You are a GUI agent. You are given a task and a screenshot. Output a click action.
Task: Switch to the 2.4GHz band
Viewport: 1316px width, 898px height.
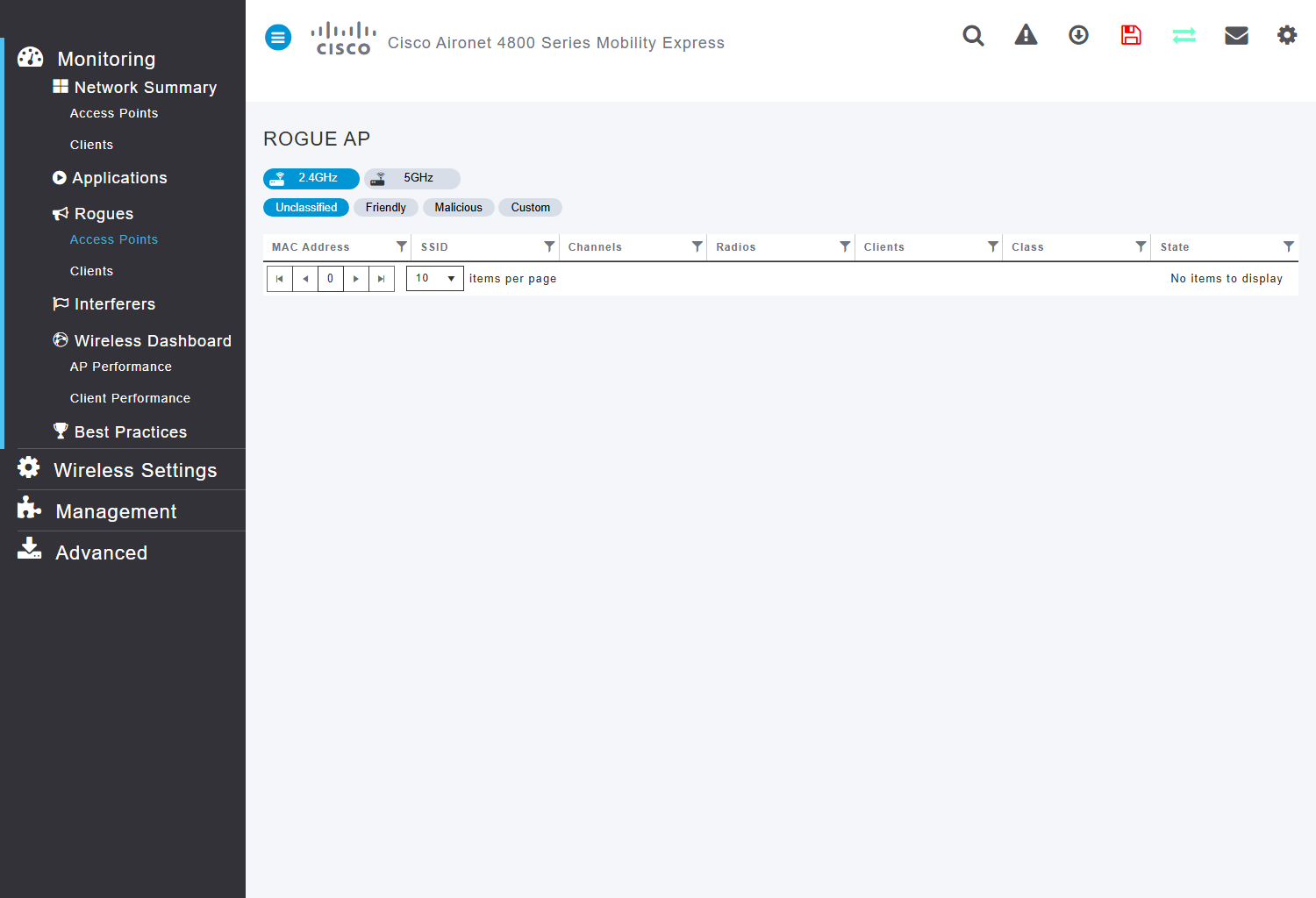click(311, 179)
